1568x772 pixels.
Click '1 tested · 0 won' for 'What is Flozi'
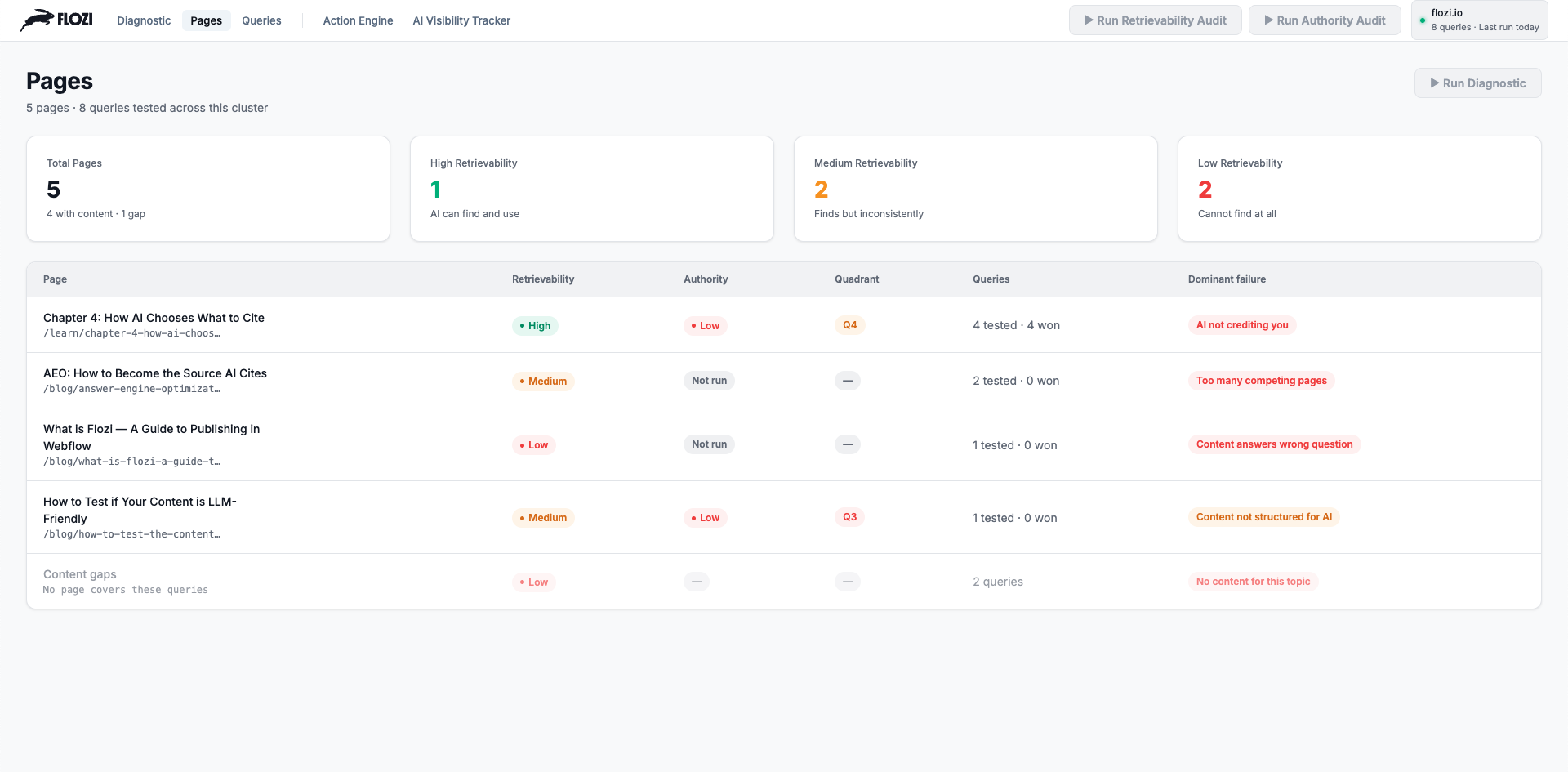tap(1015, 445)
